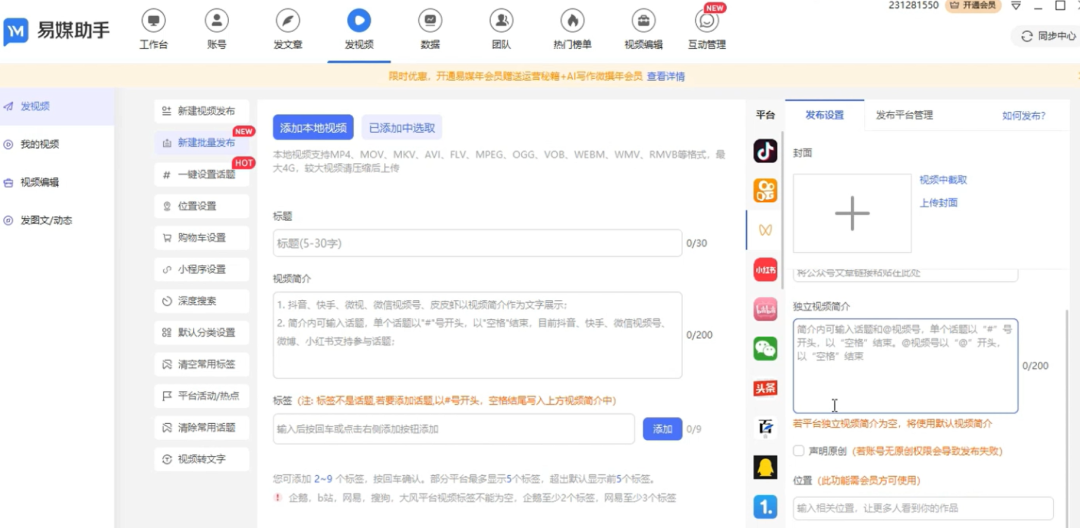Open the 账号 accounts icon

(216, 21)
